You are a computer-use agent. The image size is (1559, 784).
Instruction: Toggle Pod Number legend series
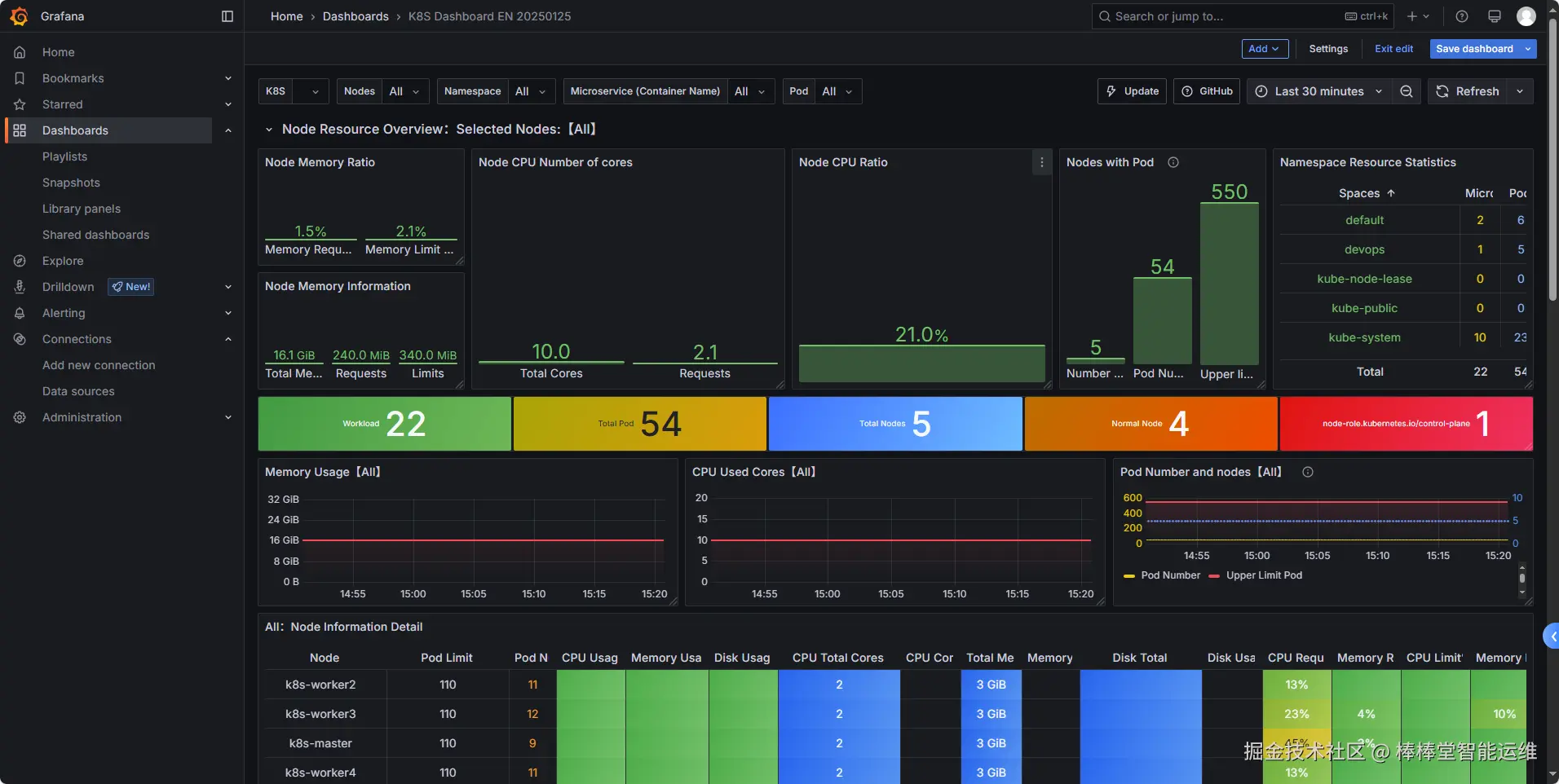pos(1163,575)
